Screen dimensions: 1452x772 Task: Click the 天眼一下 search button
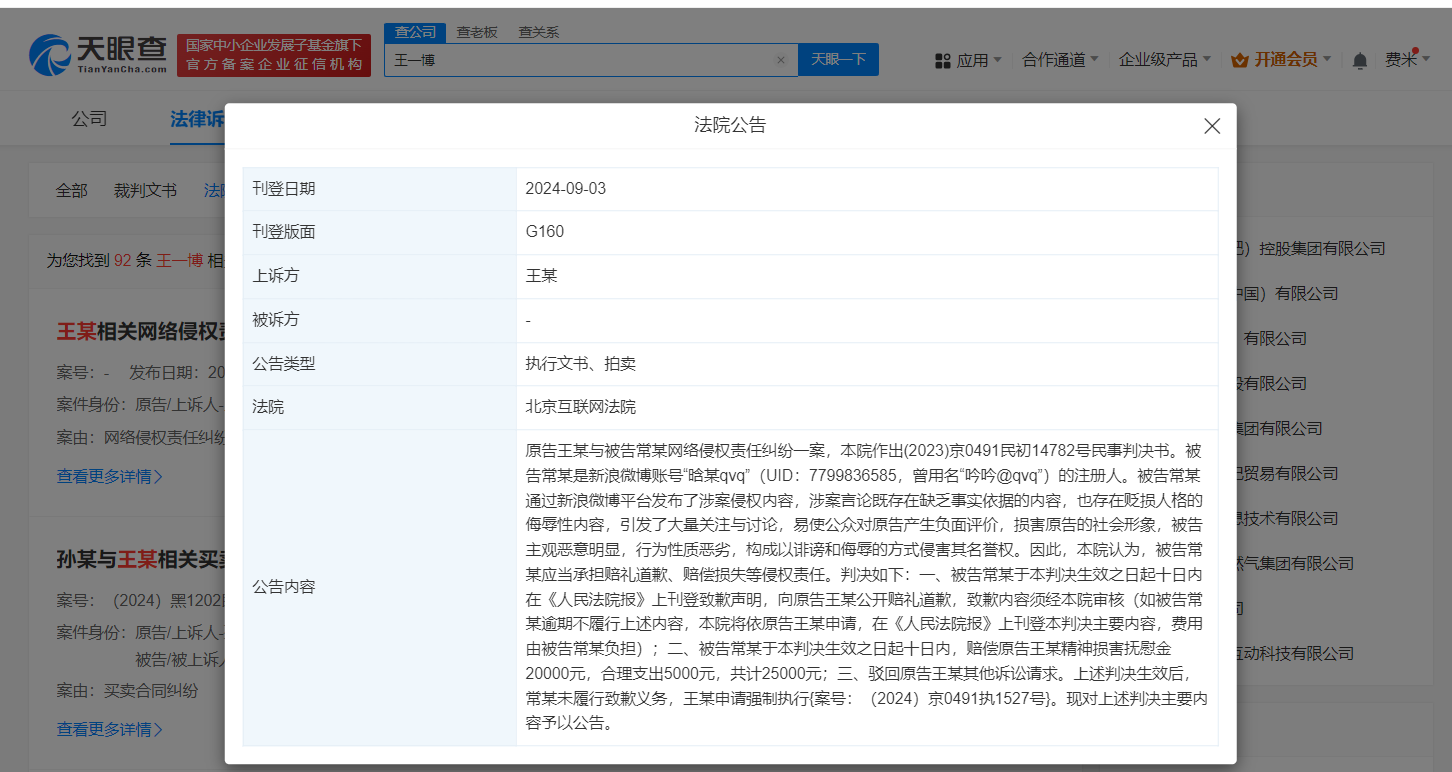tap(838, 60)
